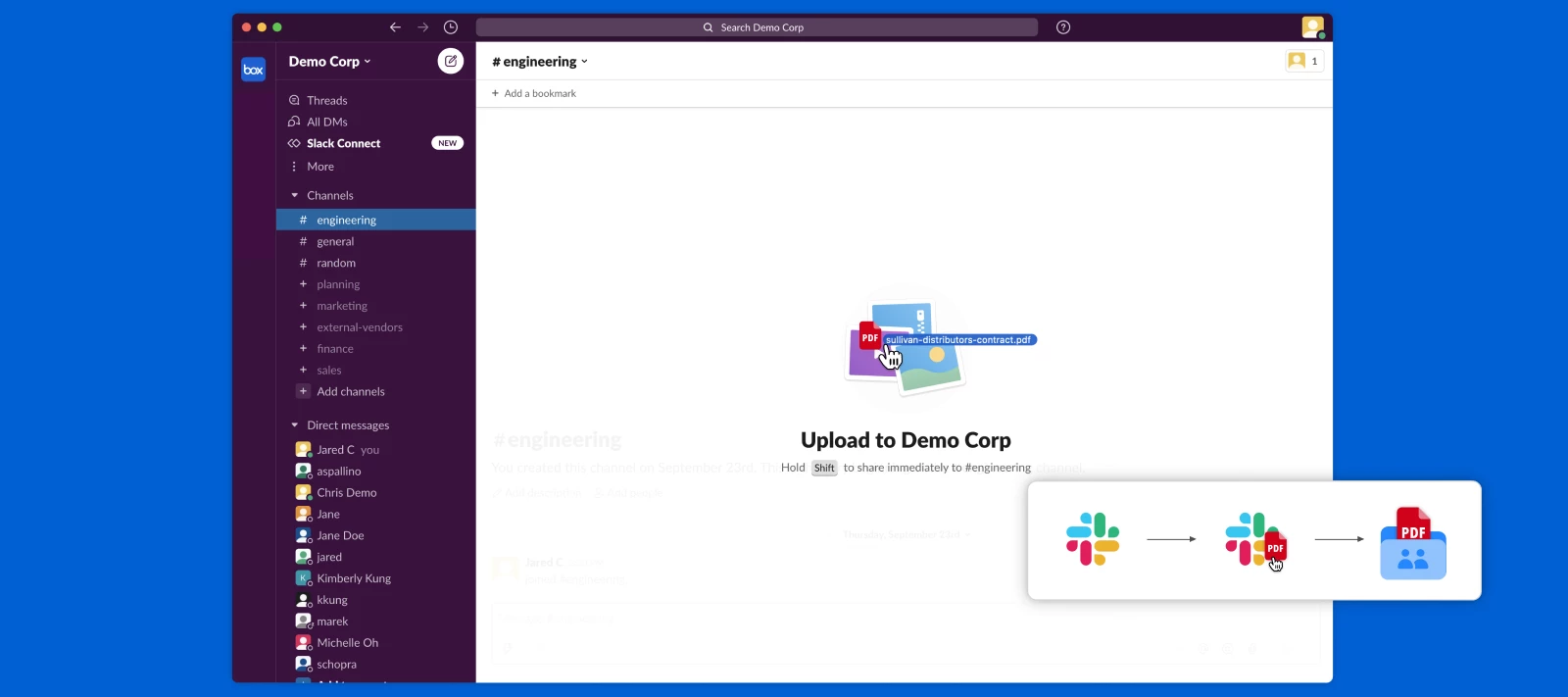Go back with the left arrow
1568x697 pixels.
[x=395, y=27]
